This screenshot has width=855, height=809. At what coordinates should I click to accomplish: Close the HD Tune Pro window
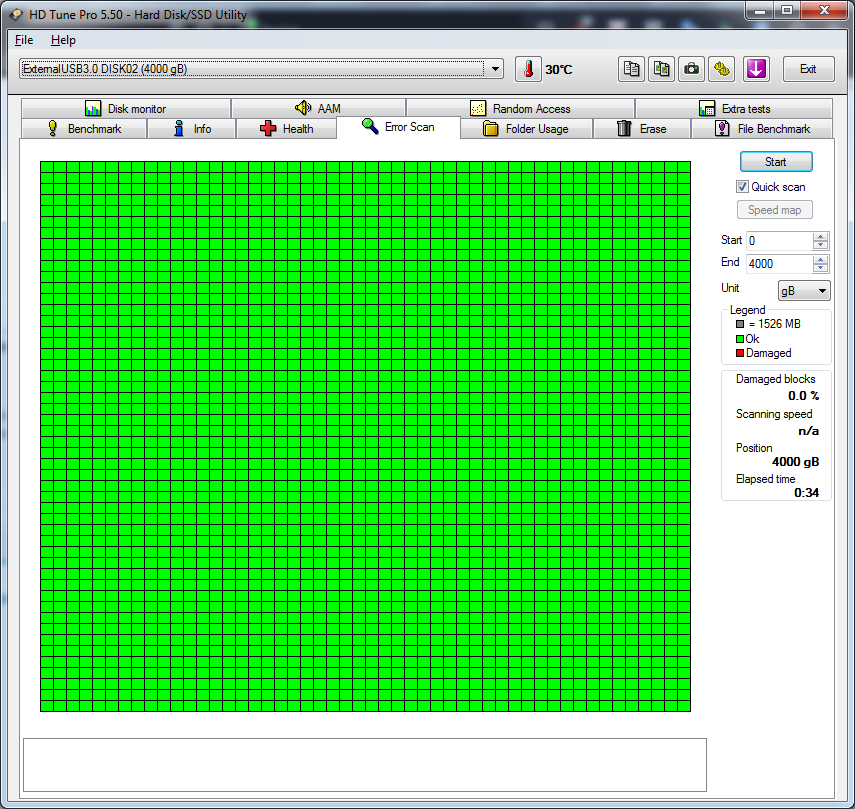824,10
